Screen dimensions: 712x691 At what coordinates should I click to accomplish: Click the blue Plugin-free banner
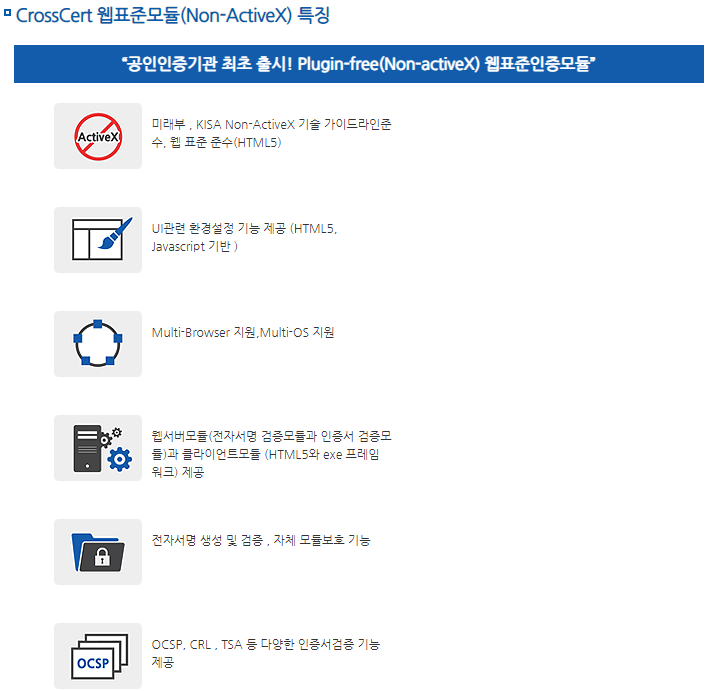pos(359,64)
